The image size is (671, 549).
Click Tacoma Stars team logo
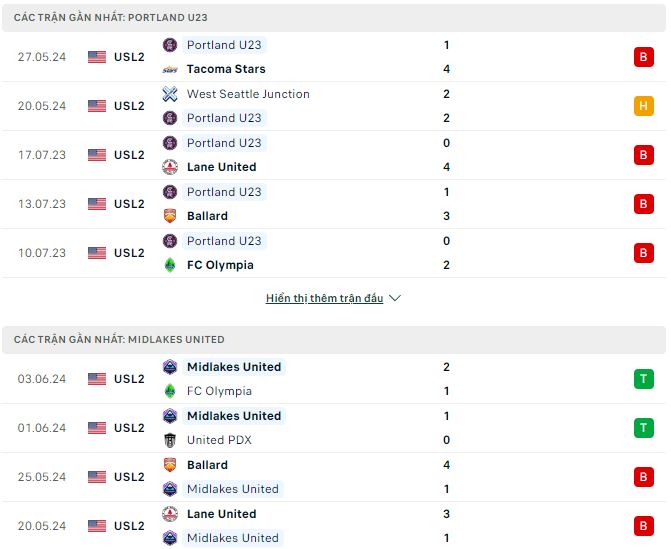click(170, 69)
